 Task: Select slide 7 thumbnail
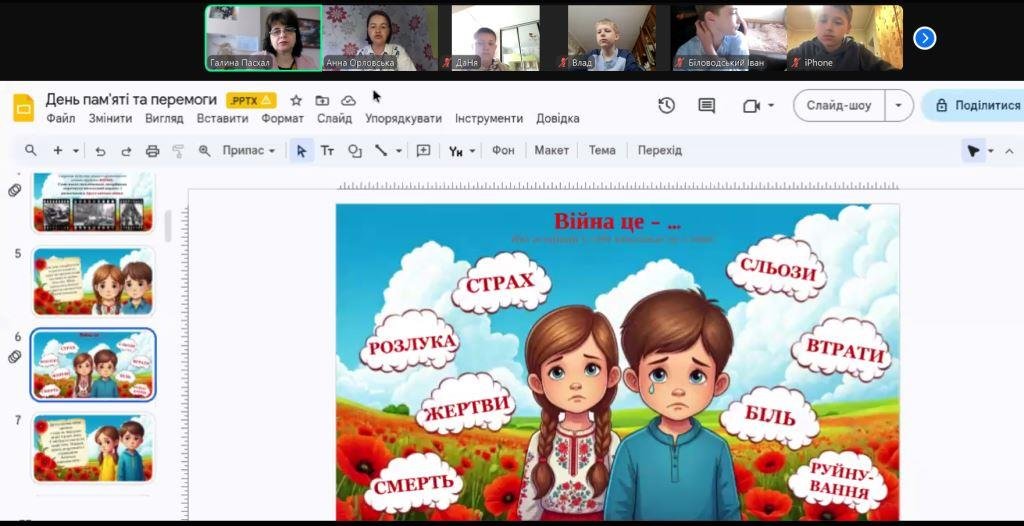pyautogui.click(x=93, y=450)
